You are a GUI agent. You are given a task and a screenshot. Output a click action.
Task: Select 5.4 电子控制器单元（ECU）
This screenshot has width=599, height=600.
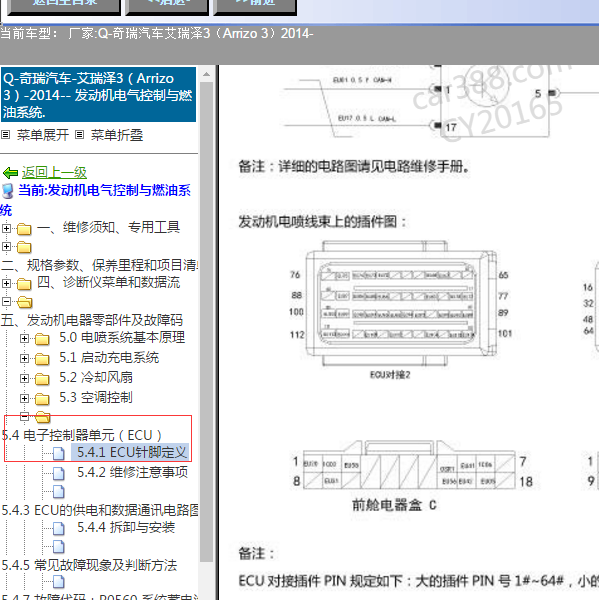[82, 435]
